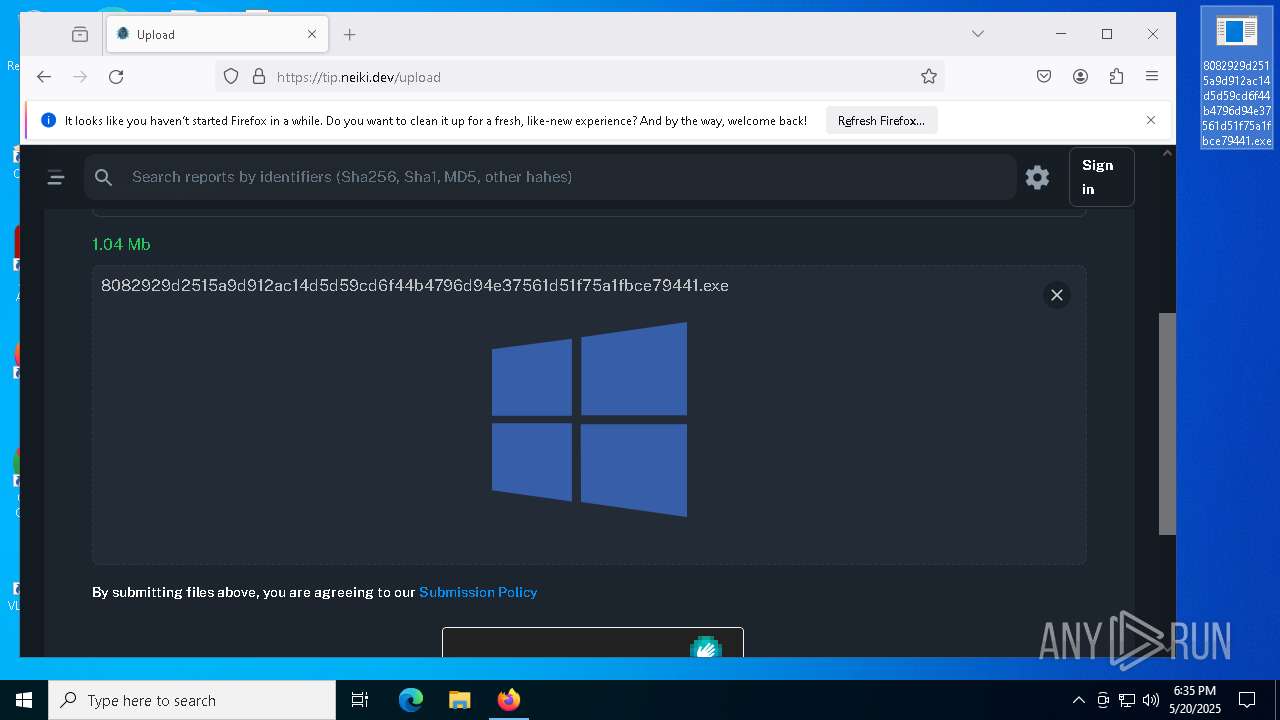Click the search magnifier icon

pyautogui.click(x=103, y=177)
